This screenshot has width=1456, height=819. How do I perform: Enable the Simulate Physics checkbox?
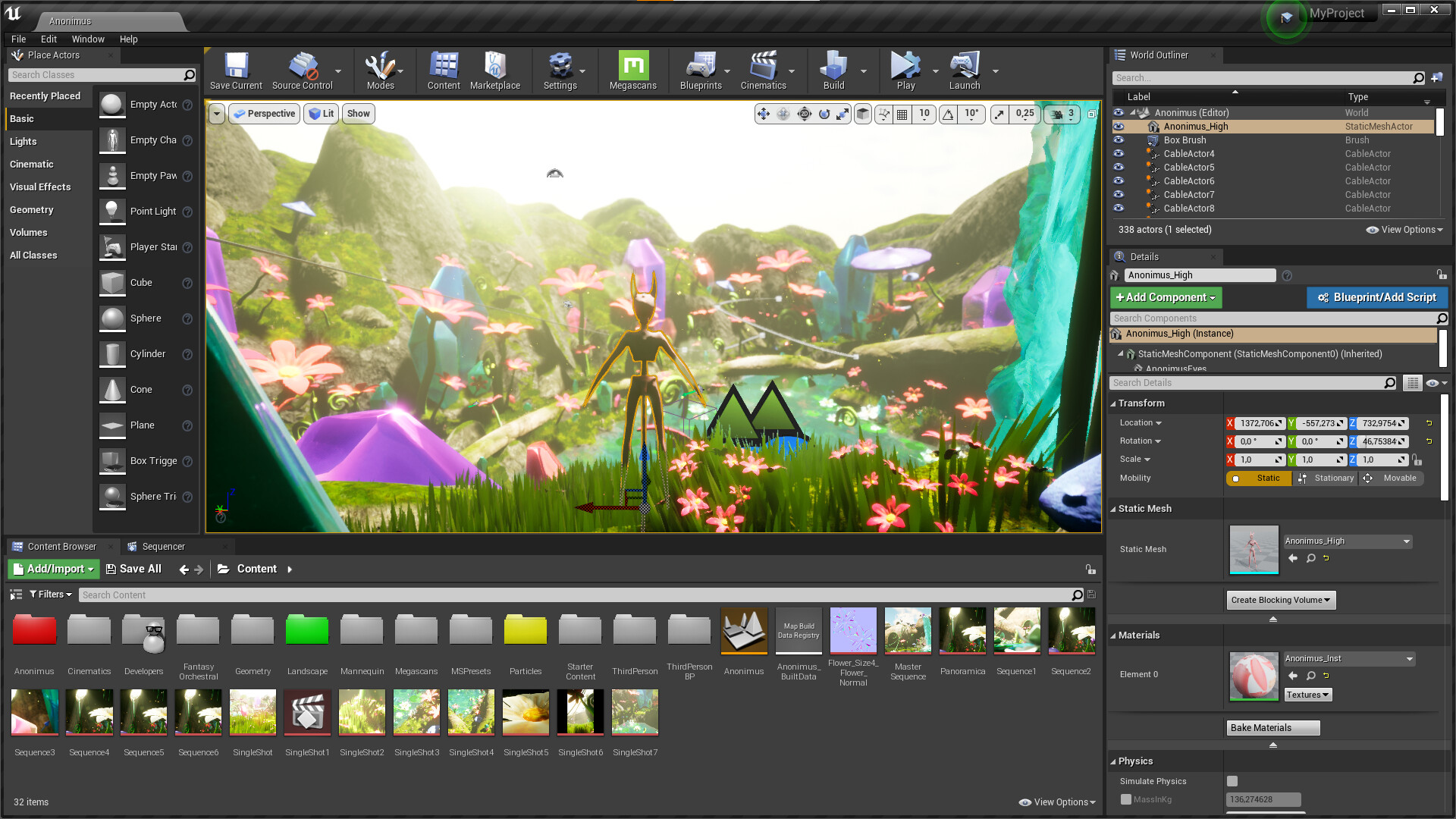coord(1232,780)
